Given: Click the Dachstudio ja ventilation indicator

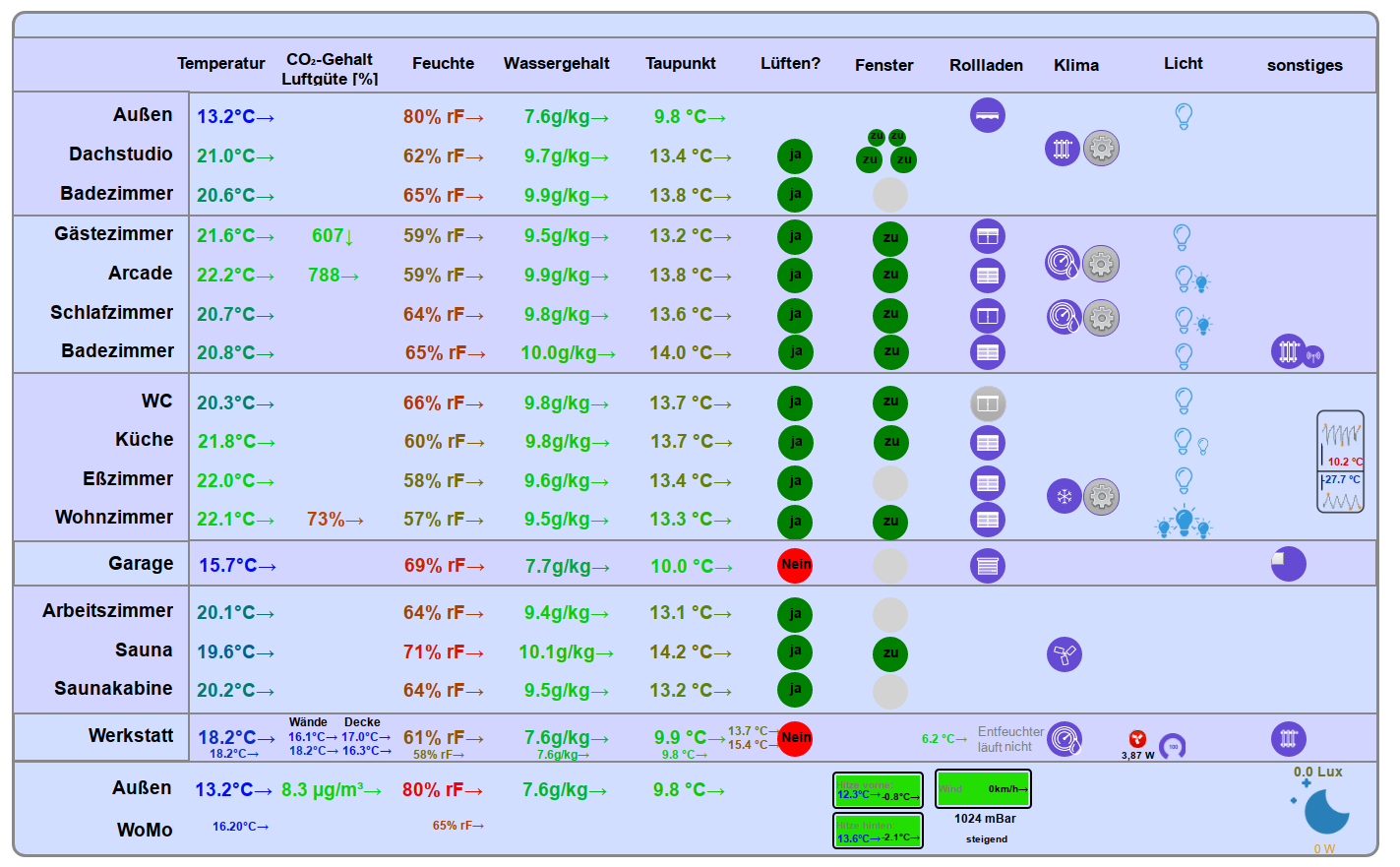Looking at the screenshot, I should [x=795, y=155].
